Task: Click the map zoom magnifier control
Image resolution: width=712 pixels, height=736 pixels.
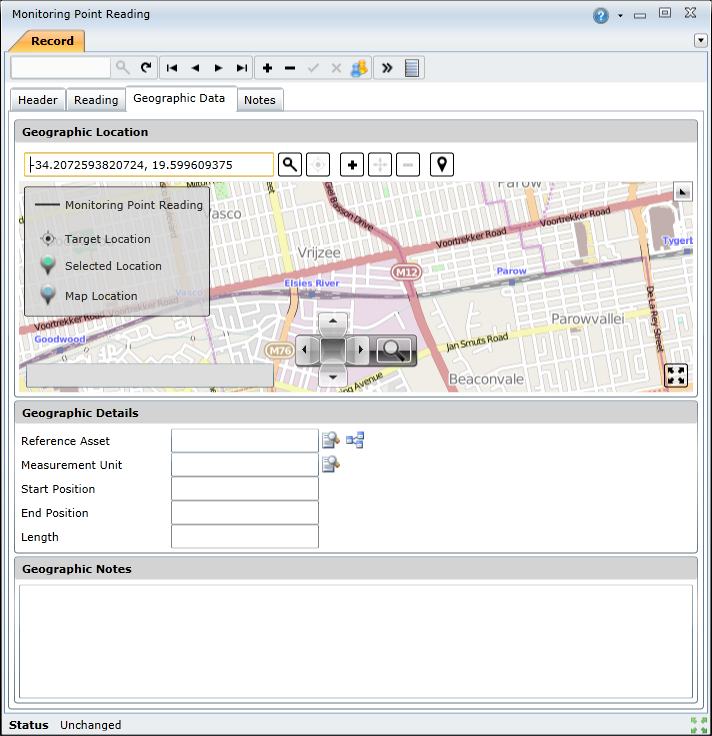Action: click(393, 350)
